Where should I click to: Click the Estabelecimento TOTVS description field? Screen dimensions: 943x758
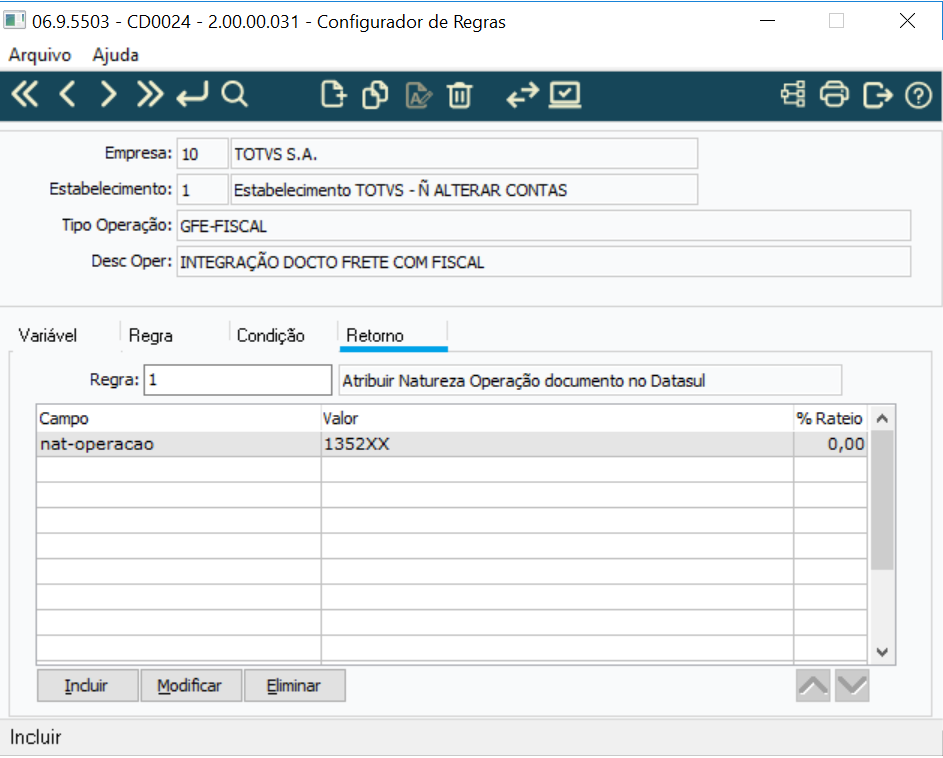(464, 190)
